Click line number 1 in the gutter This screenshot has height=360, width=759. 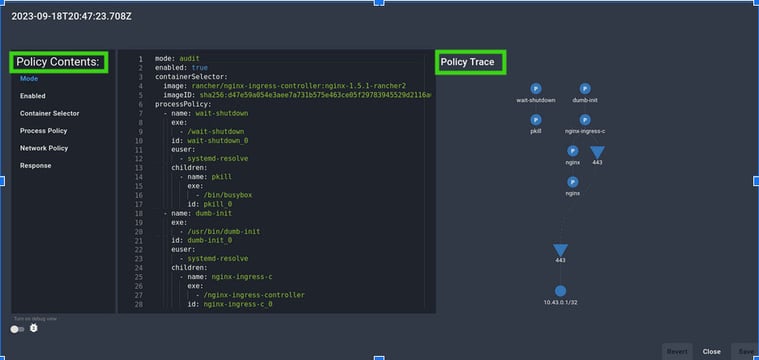[x=140, y=59]
